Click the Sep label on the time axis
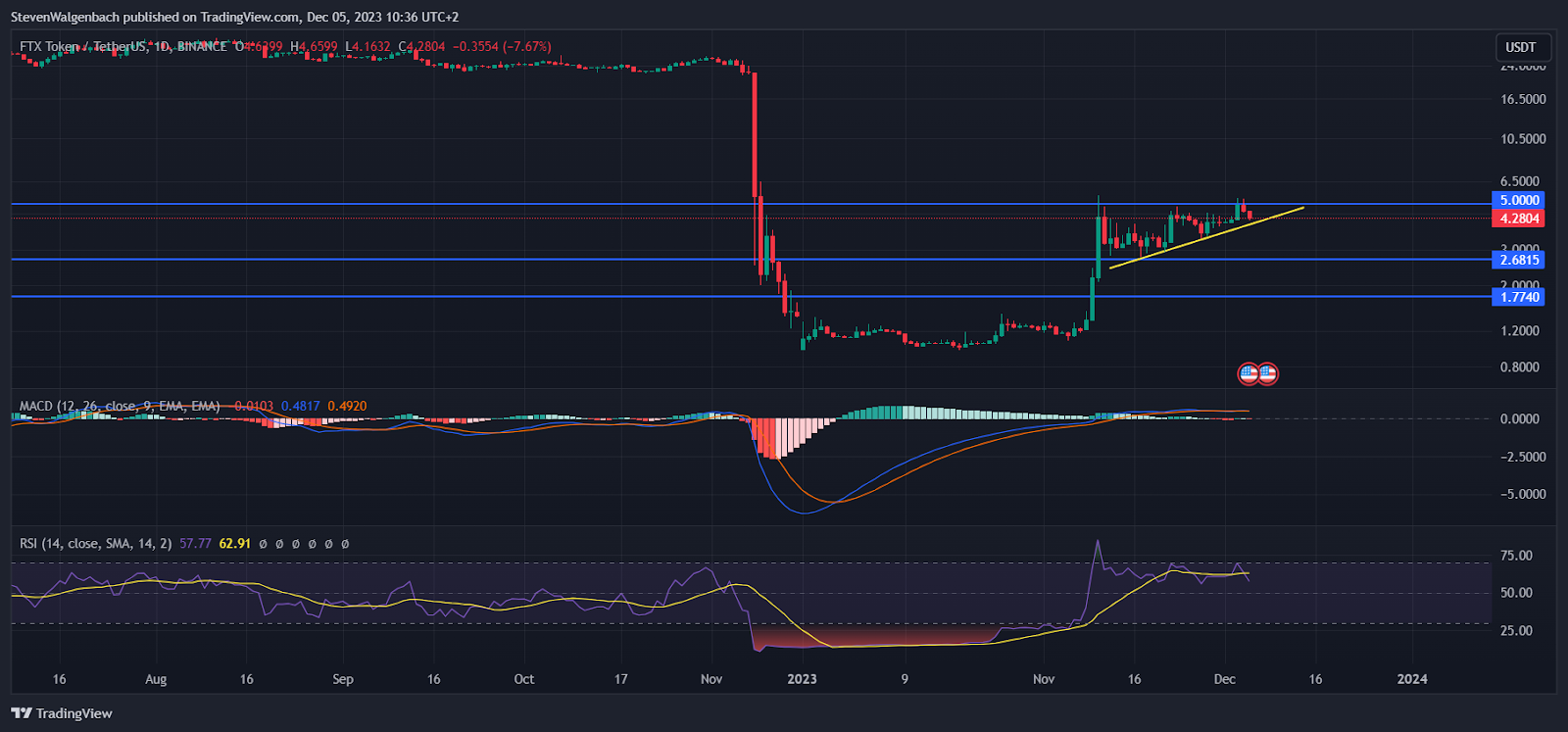1568x732 pixels. tap(343, 679)
